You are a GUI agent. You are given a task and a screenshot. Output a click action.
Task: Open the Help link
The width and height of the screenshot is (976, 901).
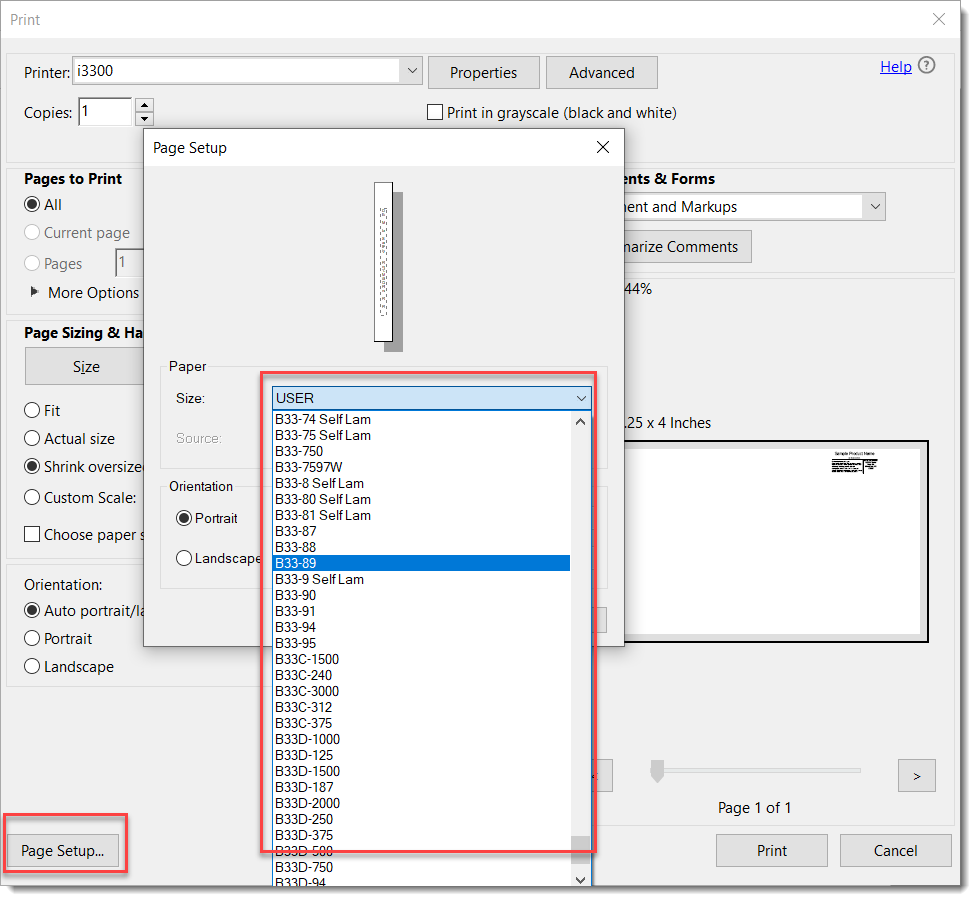pos(895,67)
